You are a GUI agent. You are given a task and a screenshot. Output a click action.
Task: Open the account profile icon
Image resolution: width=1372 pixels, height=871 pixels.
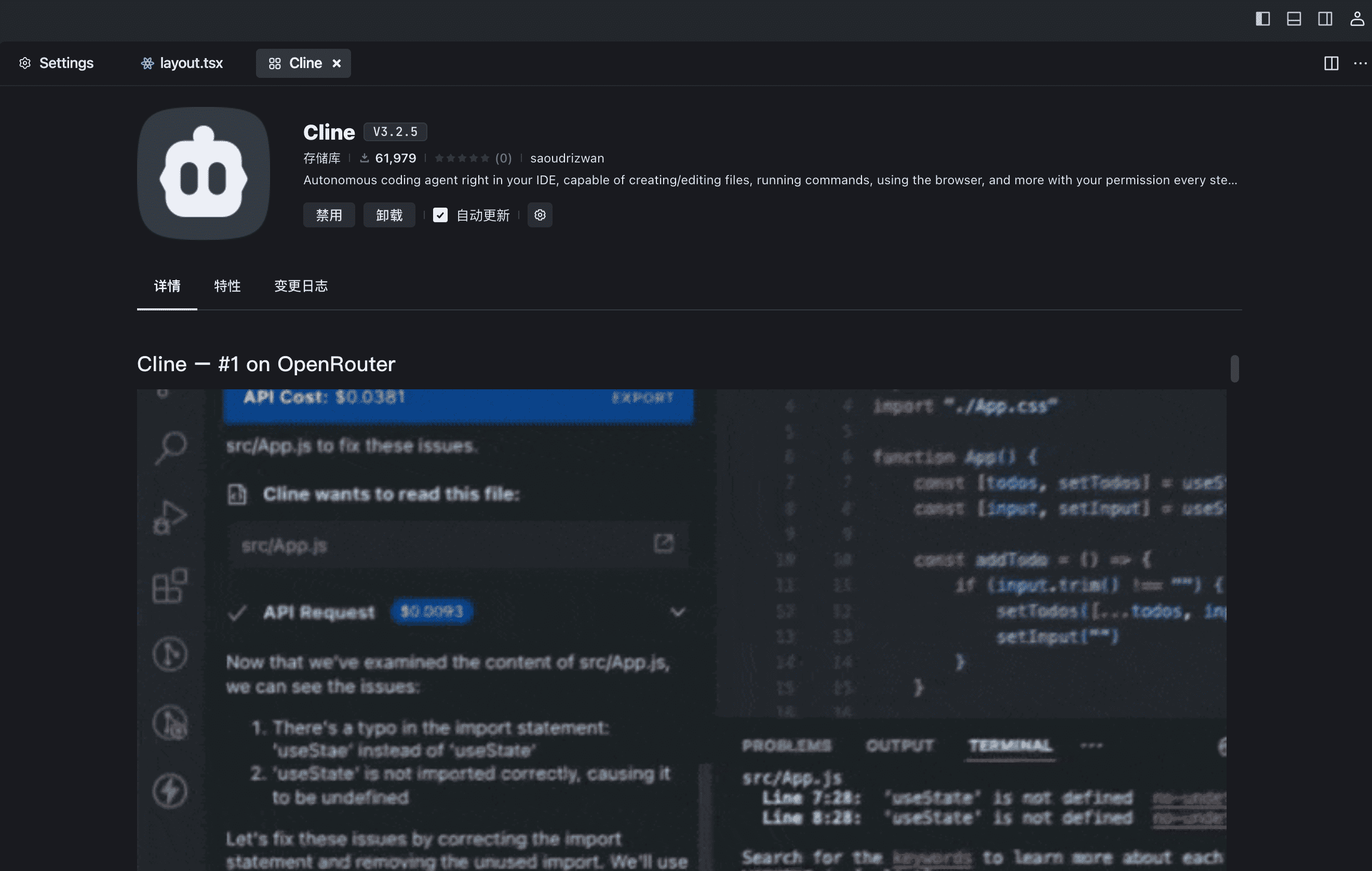click(x=1357, y=19)
